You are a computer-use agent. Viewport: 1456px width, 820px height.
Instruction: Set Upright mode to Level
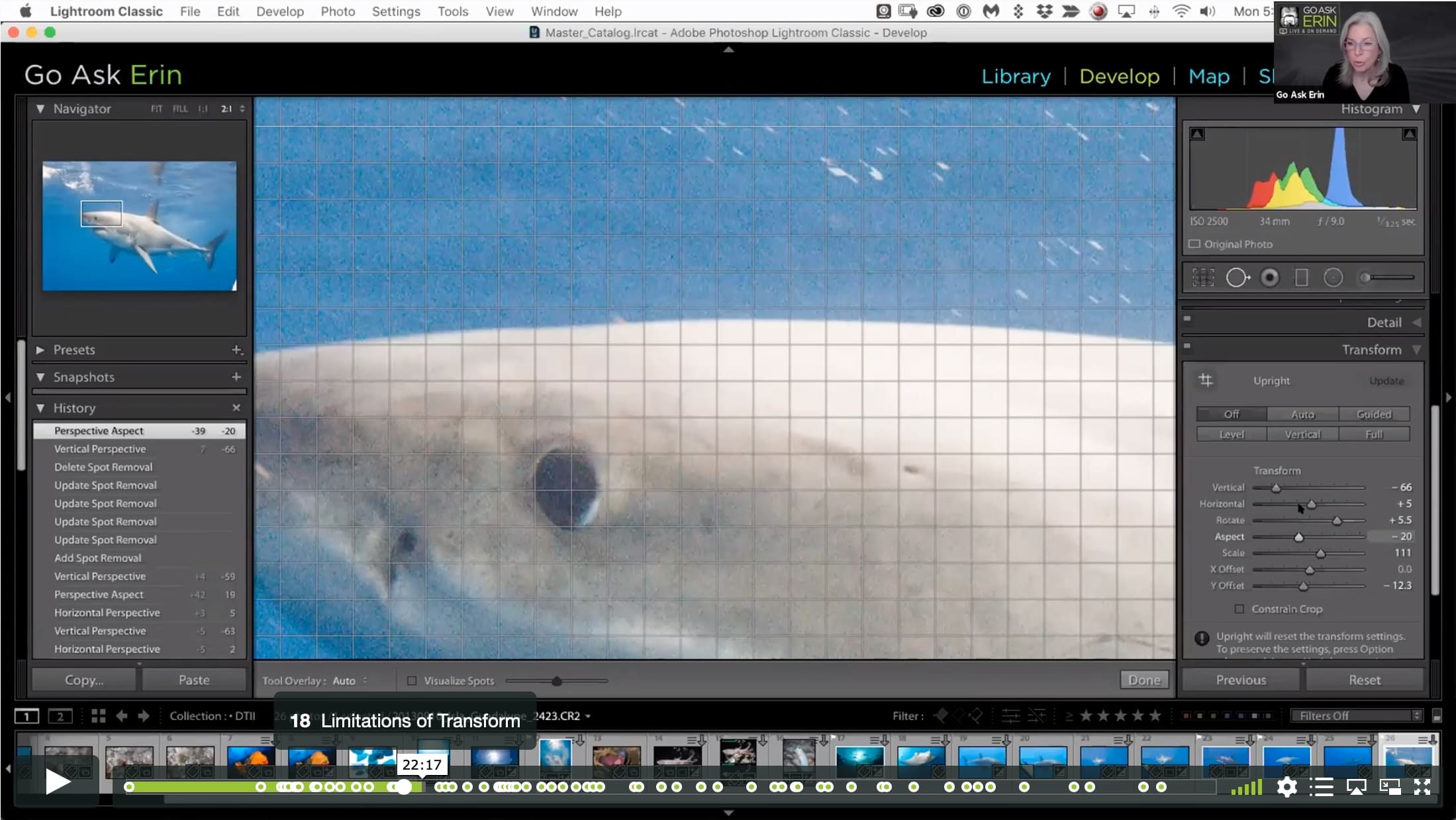tap(1232, 435)
